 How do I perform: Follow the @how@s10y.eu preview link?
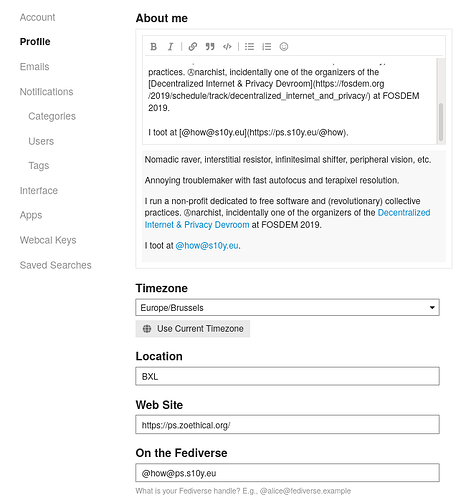[207, 246]
